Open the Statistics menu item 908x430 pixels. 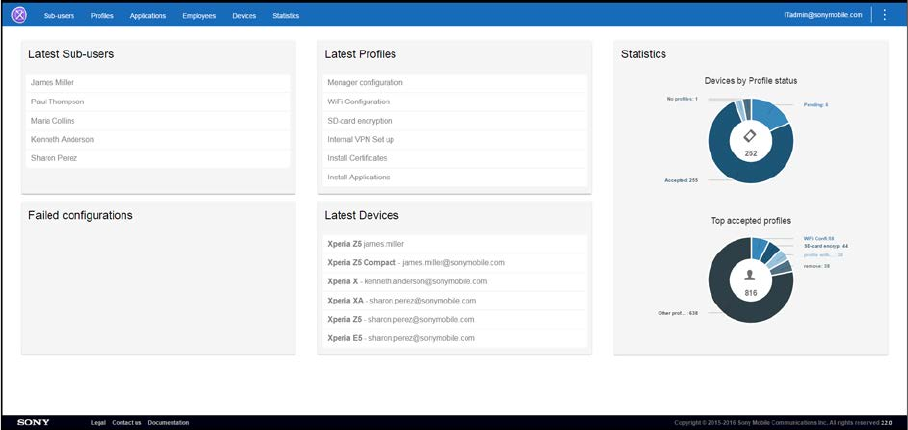click(x=285, y=16)
